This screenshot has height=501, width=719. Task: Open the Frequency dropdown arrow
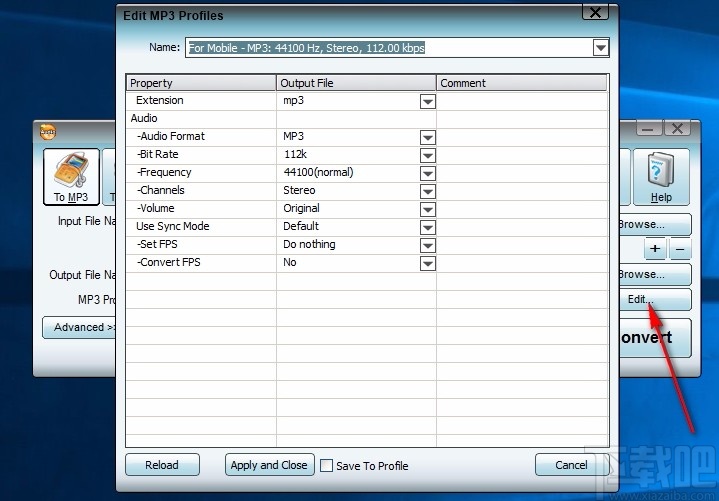pos(427,173)
